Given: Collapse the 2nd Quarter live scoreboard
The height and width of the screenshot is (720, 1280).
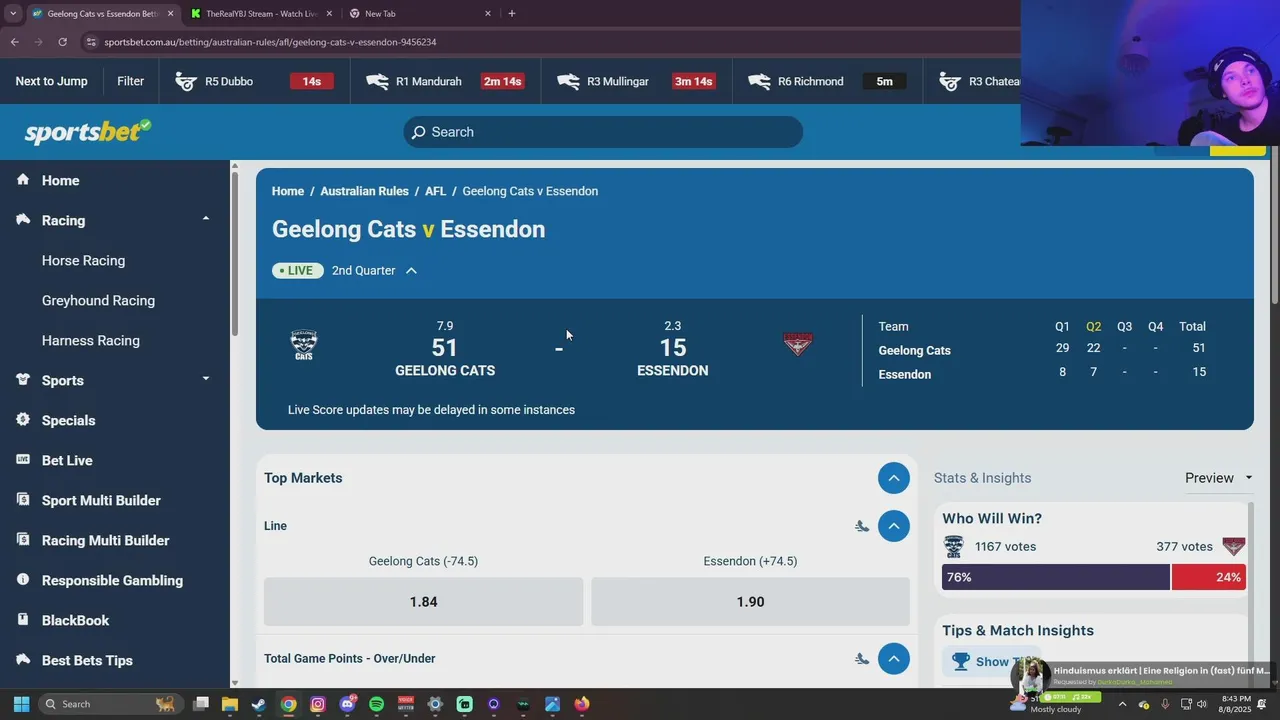Looking at the screenshot, I should pos(411,270).
